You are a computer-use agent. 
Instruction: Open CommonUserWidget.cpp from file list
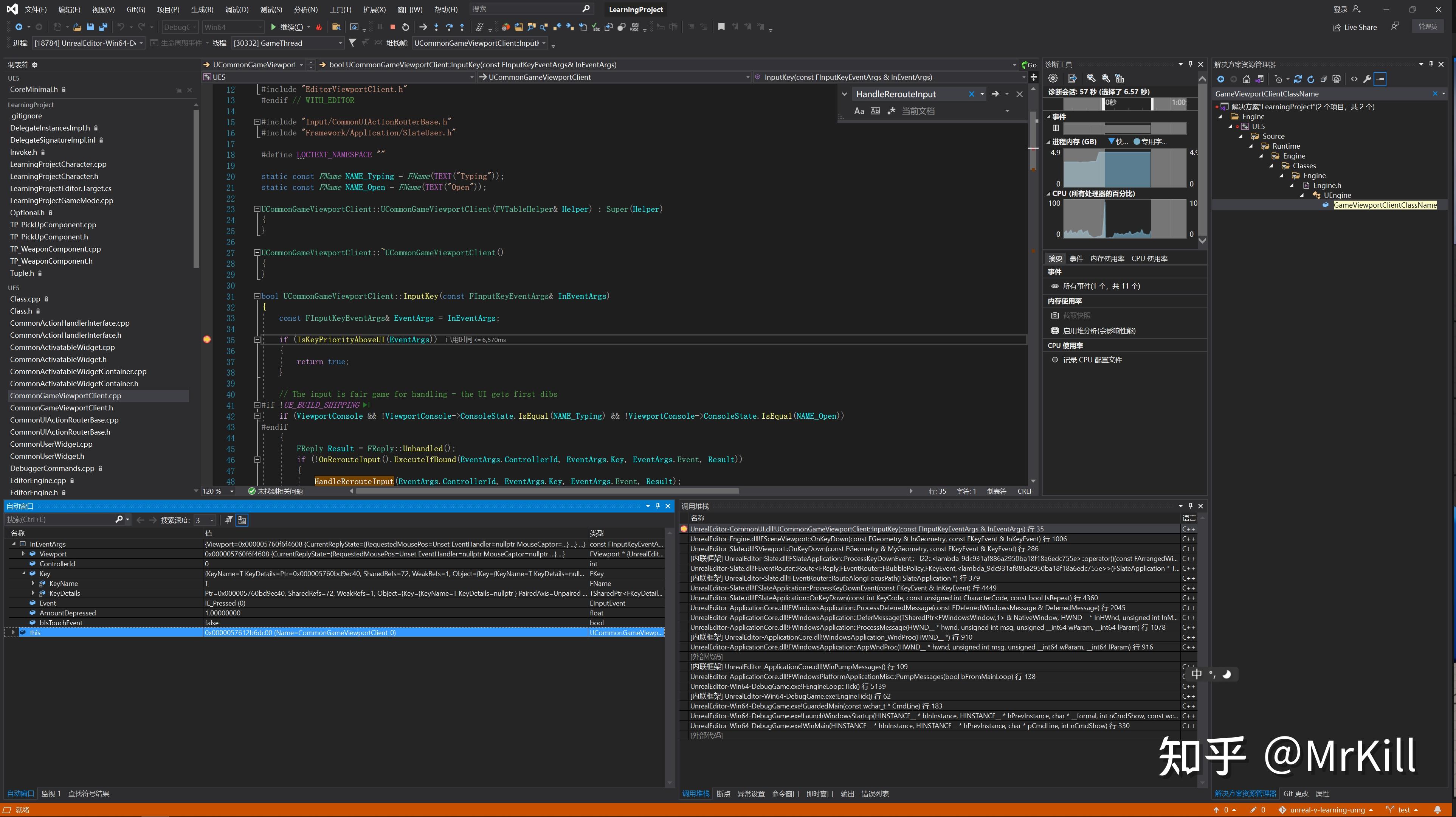51,444
